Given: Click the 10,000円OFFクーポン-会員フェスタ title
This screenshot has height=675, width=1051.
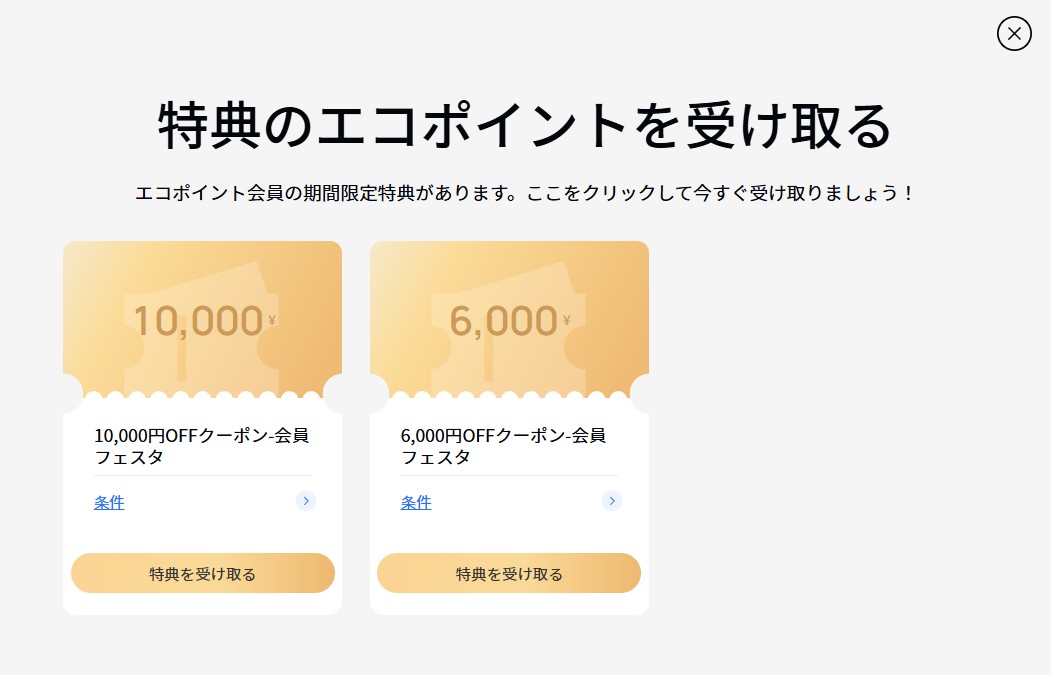Looking at the screenshot, I should tap(202, 446).
